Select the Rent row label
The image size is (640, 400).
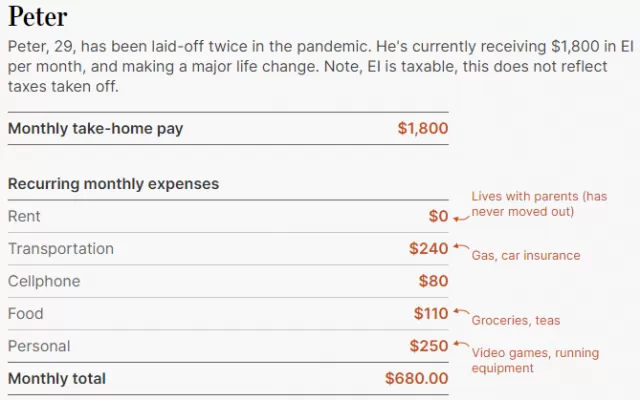point(24,216)
